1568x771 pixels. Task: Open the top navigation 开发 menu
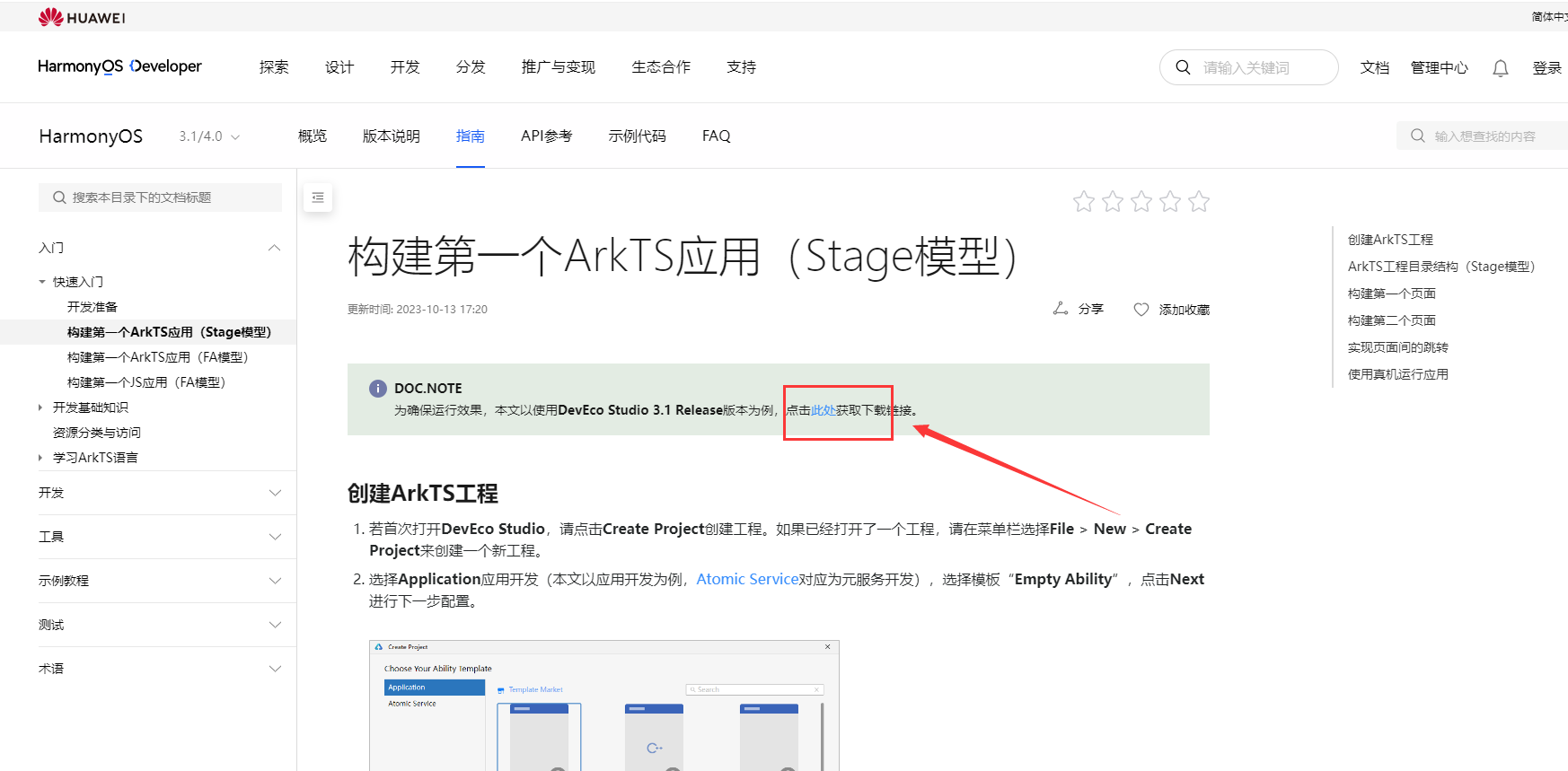[405, 67]
